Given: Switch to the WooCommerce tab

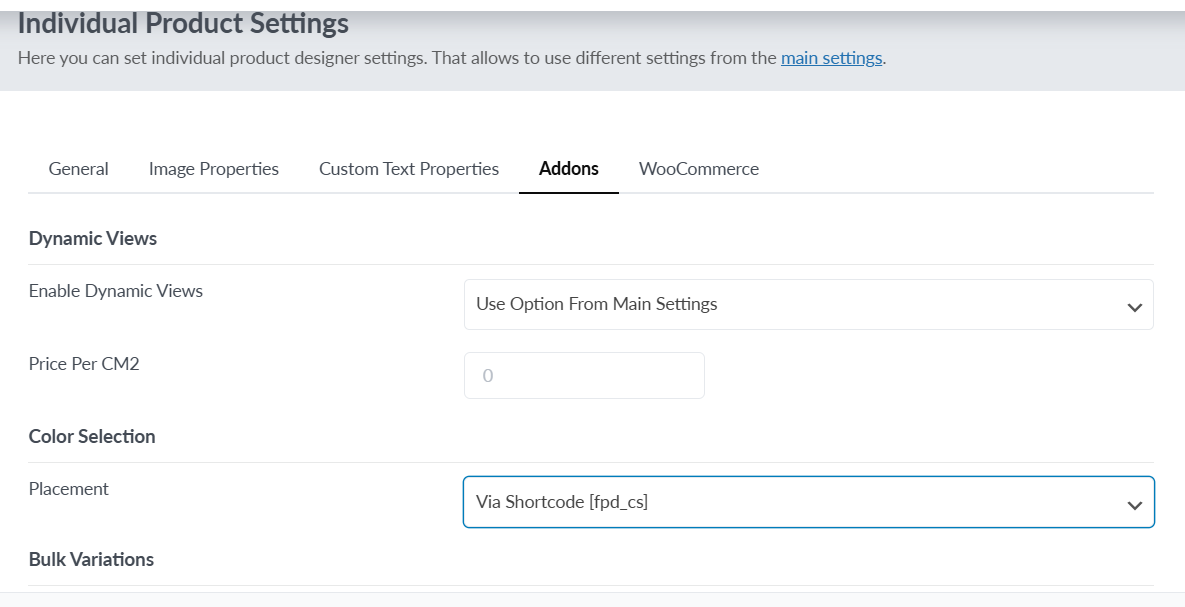Looking at the screenshot, I should coord(698,169).
